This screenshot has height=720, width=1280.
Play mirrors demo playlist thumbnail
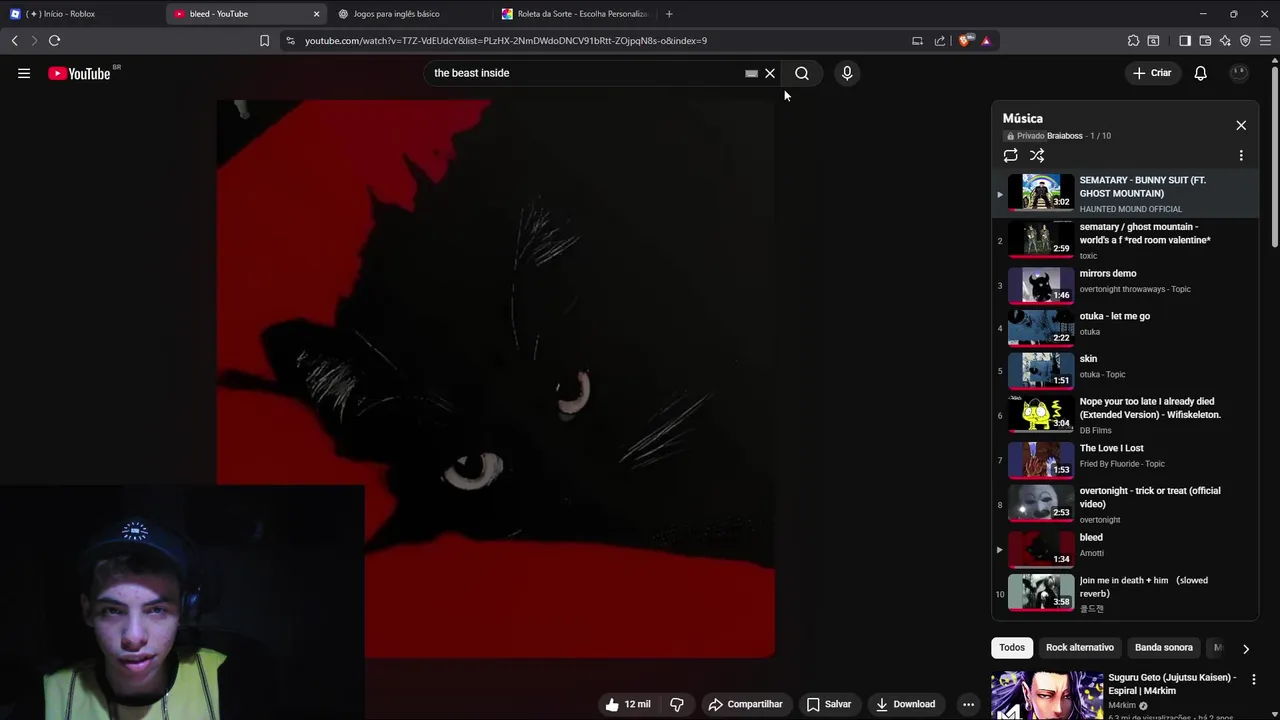coord(1040,285)
